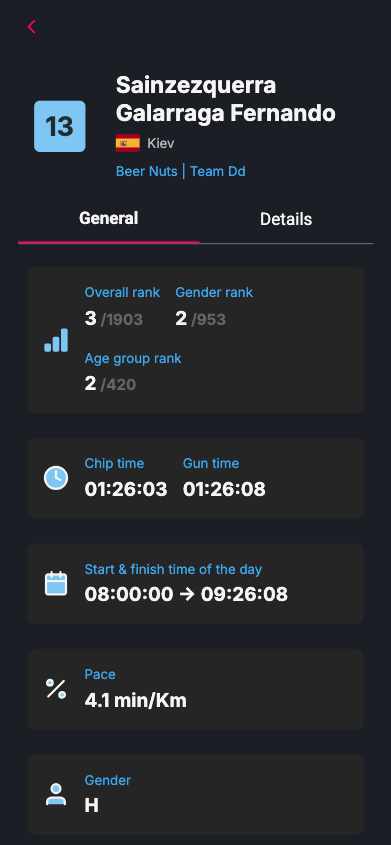Click the Age group rank value 2 /420

point(110,384)
